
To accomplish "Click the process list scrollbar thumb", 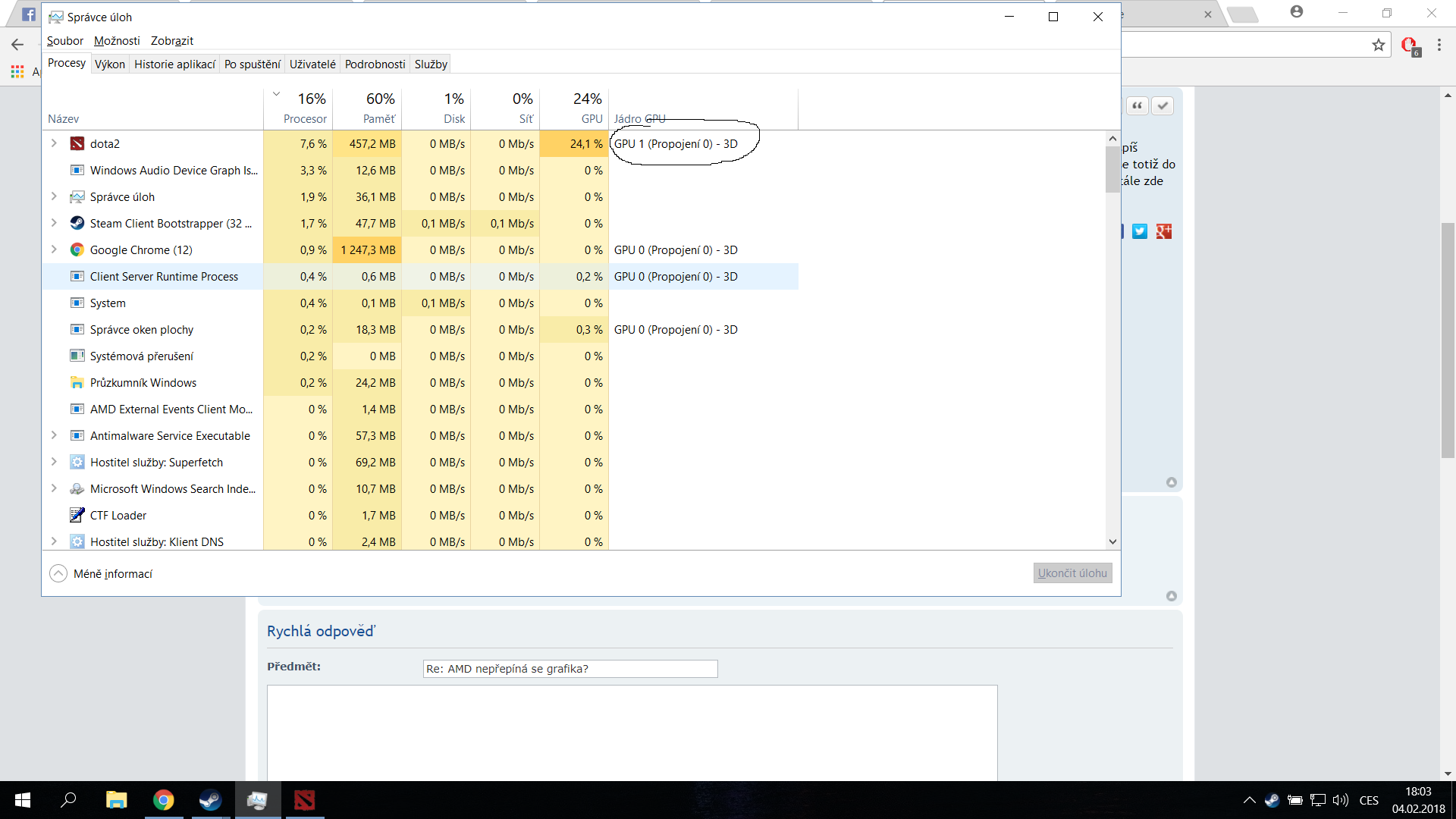I will pyautogui.click(x=1112, y=169).
